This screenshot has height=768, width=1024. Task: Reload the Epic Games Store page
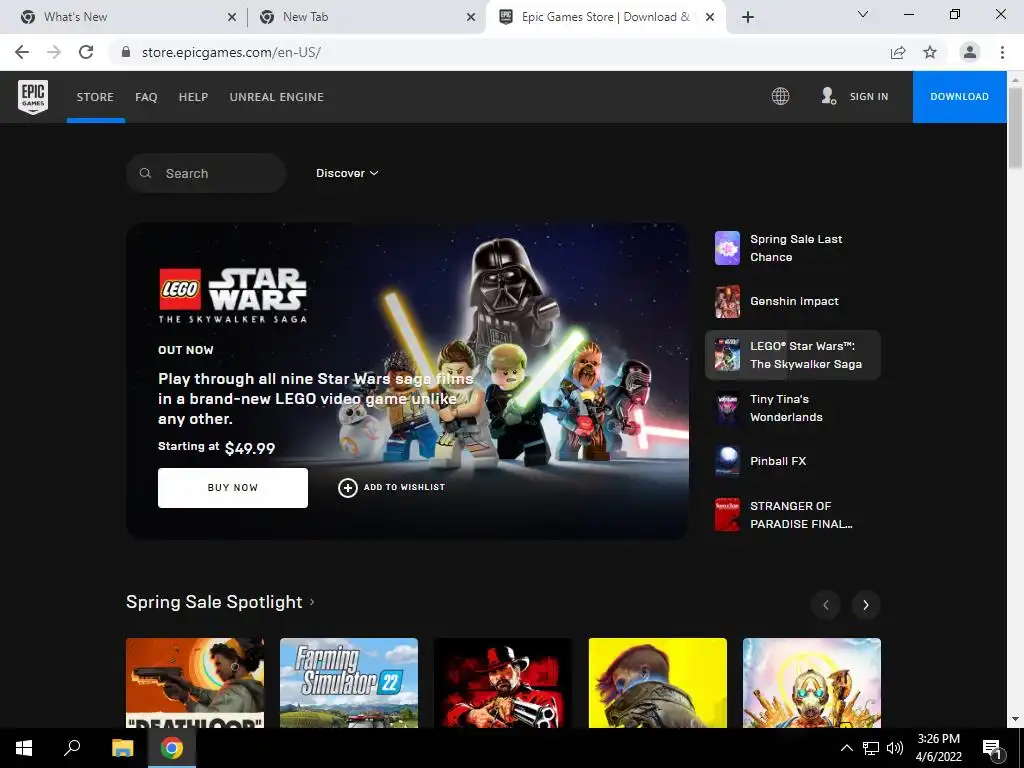pyautogui.click(x=86, y=52)
